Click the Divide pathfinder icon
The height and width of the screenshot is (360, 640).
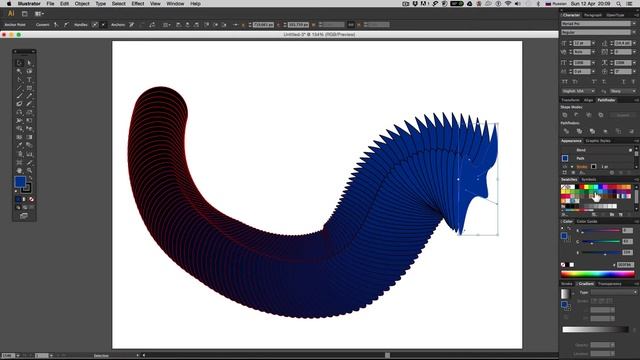pyautogui.click(x=566, y=131)
